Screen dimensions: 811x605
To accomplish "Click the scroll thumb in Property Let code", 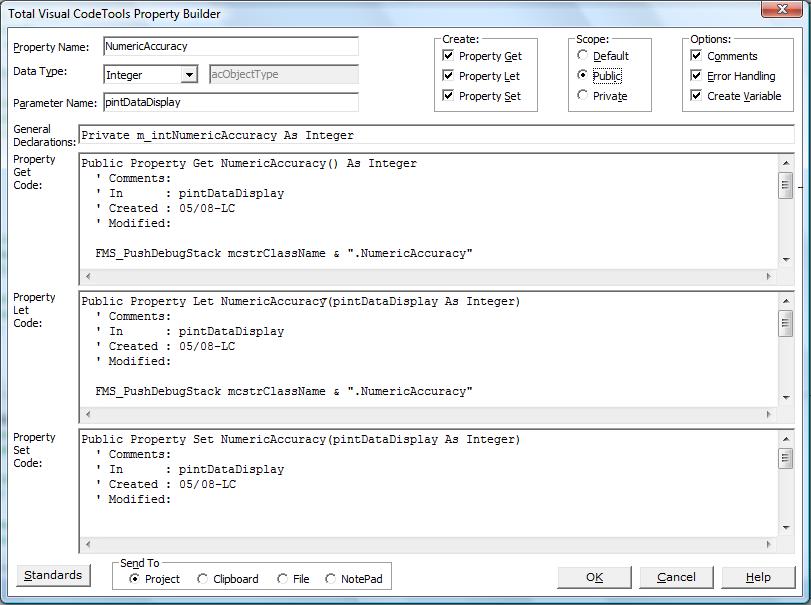I will [786, 323].
